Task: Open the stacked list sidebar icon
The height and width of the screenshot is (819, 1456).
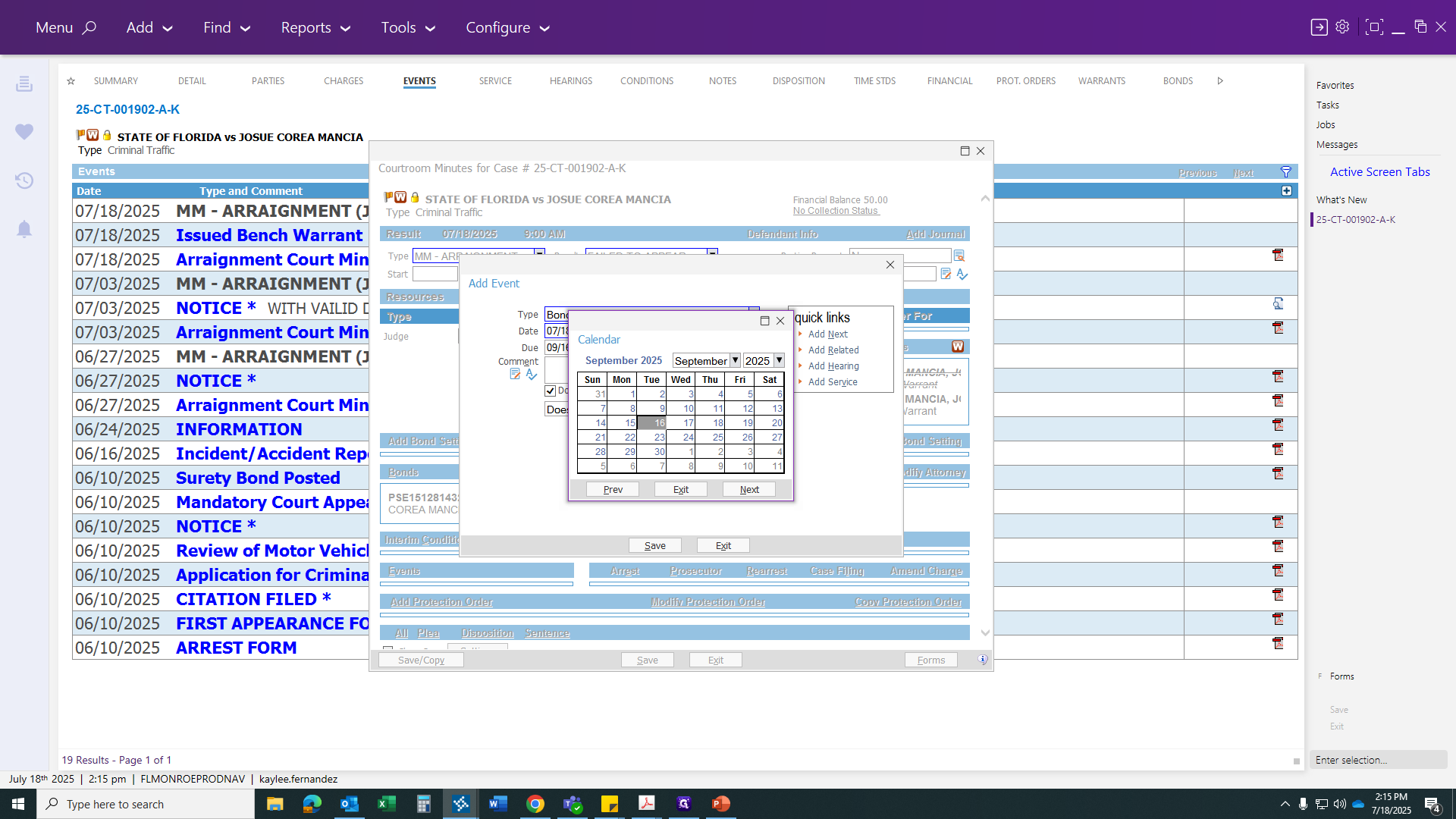Action: coord(24,83)
